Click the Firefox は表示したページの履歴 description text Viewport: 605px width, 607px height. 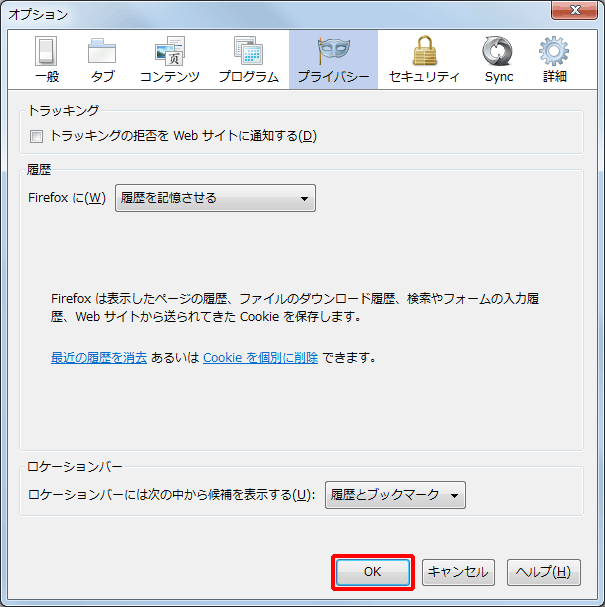click(295, 308)
